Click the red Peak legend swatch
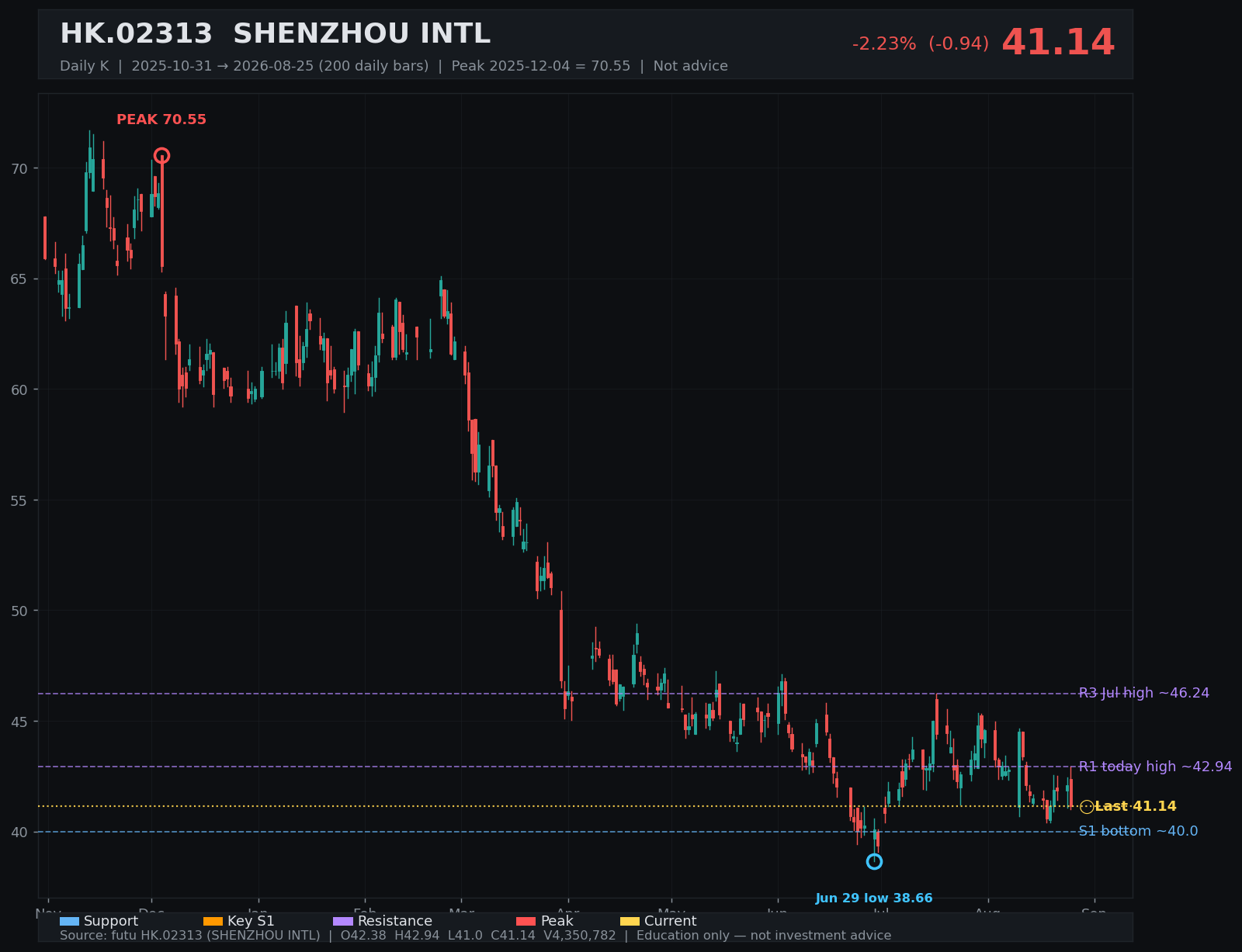1242x952 pixels. pyautogui.click(x=526, y=921)
